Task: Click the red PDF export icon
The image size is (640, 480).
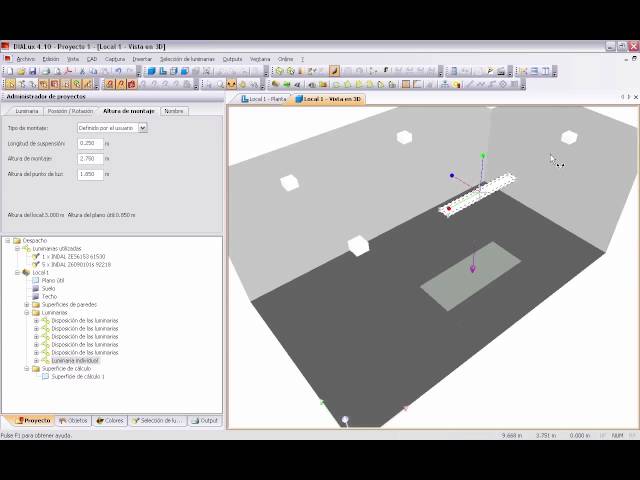Action: point(69,71)
